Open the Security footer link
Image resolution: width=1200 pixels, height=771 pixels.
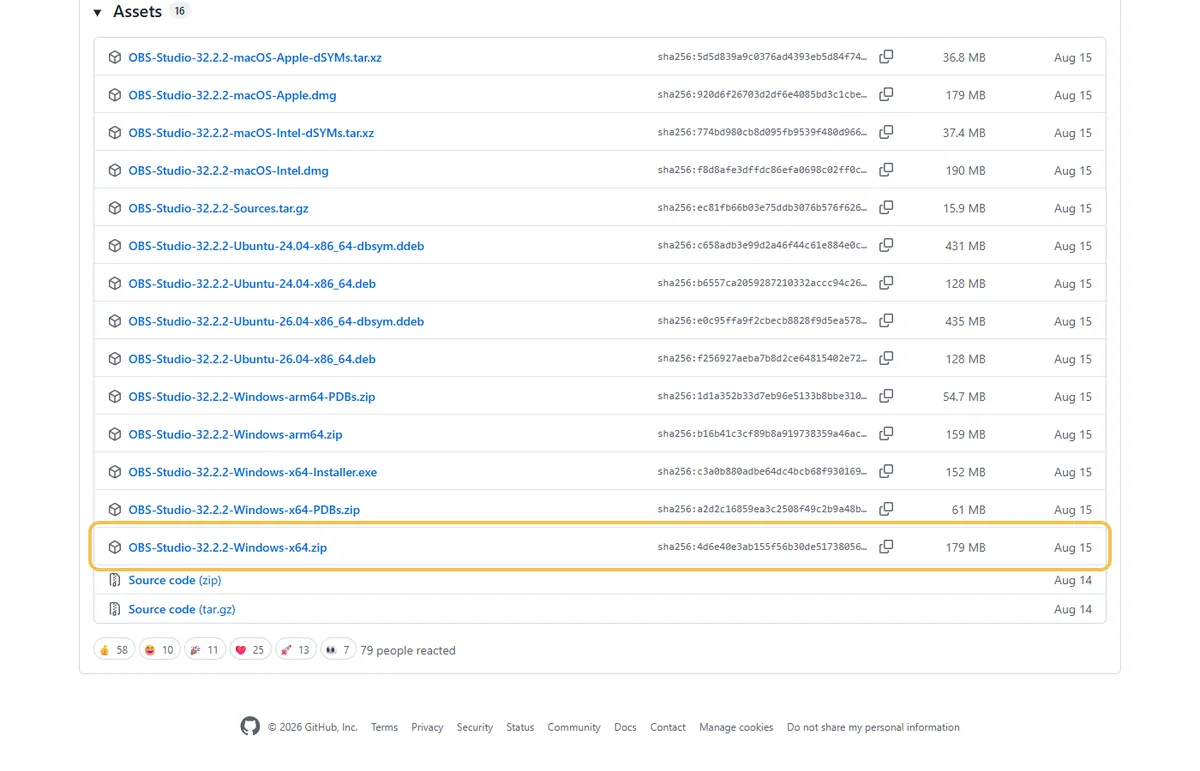coord(475,727)
